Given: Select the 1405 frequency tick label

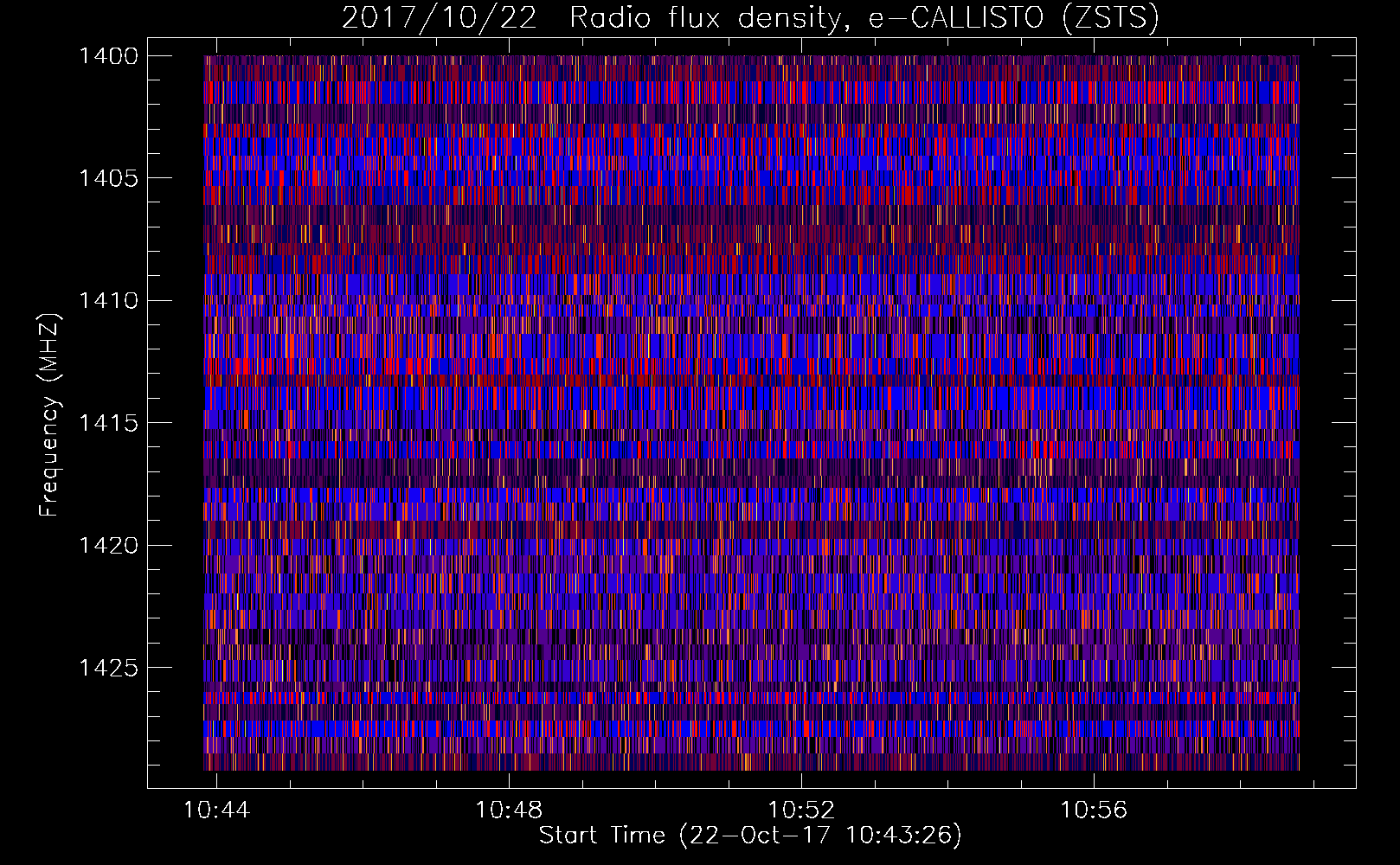Looking at the screenshot, I should point(108,178).
